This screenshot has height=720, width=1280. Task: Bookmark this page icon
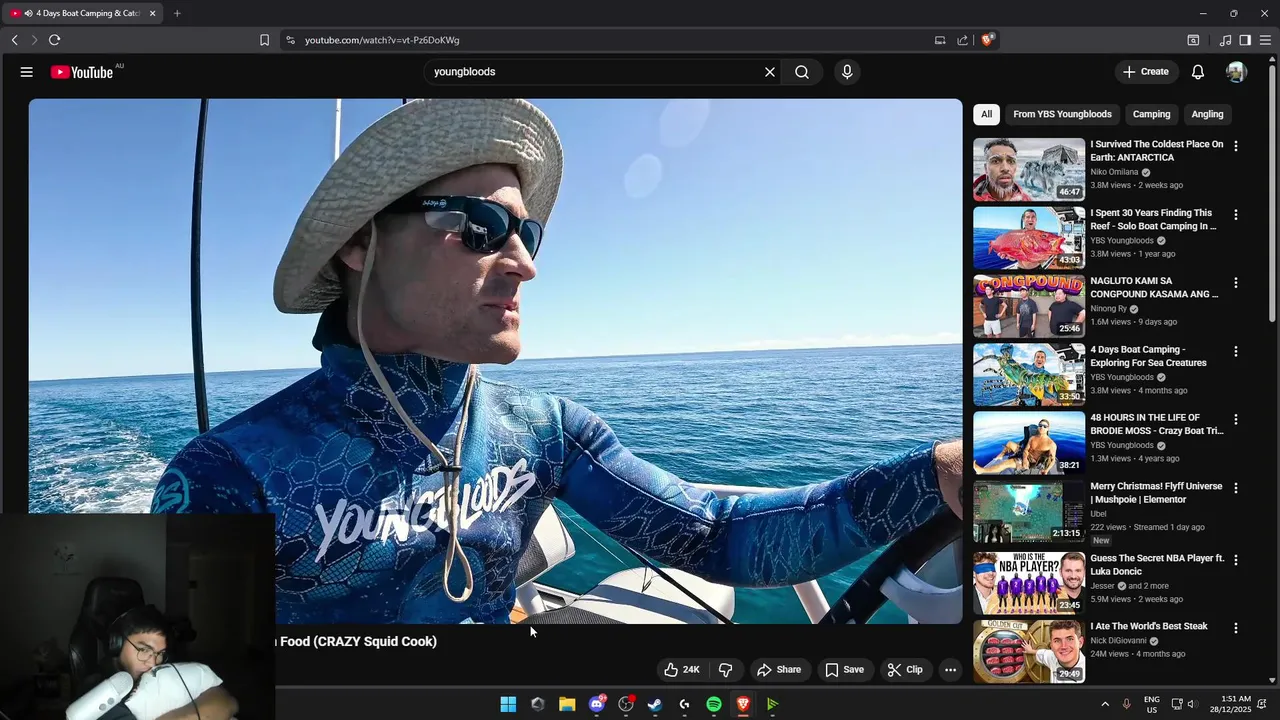tap(264, 40)
